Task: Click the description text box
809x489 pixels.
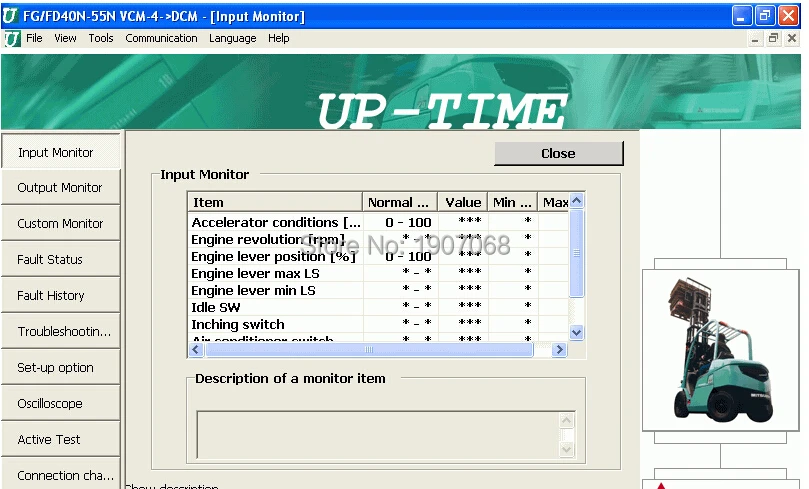Action: pyautogui.click(x=378, y=435)
